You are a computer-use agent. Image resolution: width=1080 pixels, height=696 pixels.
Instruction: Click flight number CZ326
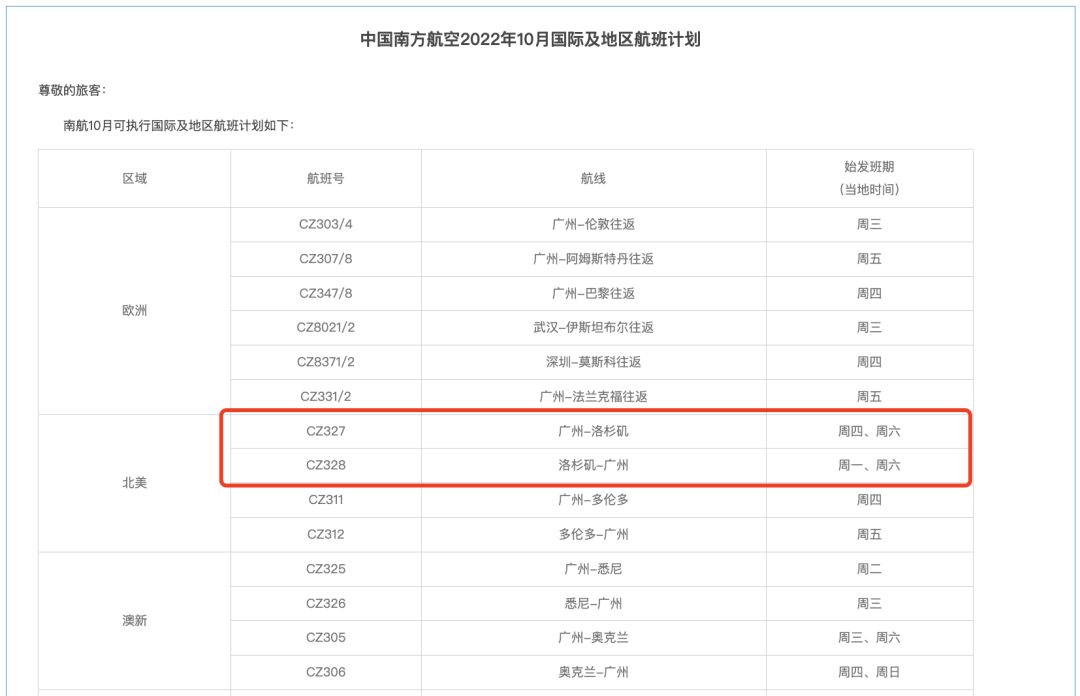pos(326,603)
